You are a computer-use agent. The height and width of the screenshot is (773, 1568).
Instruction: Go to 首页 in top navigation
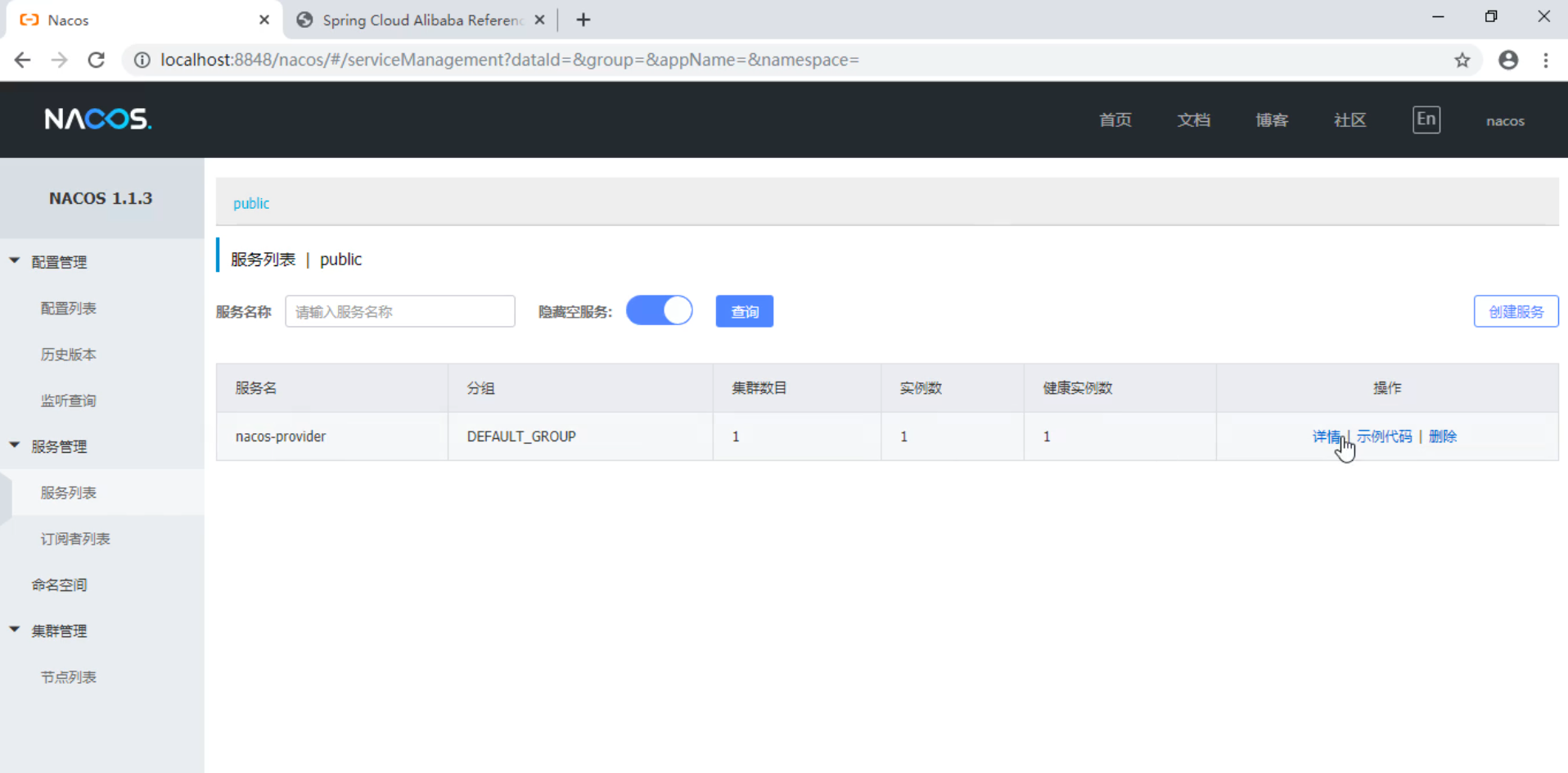click(x=1115, y=120)
